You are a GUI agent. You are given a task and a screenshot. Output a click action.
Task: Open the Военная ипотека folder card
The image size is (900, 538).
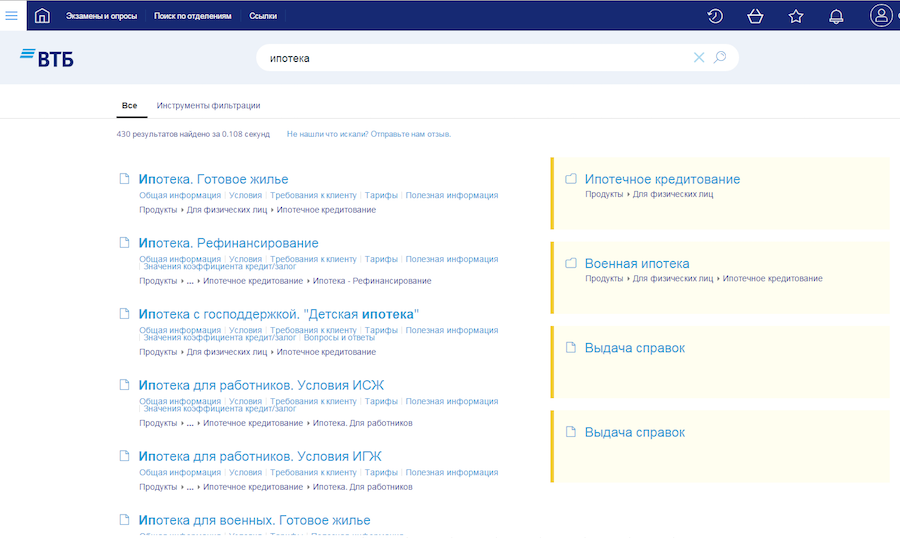pyautogui.click(x=636, y=264)
